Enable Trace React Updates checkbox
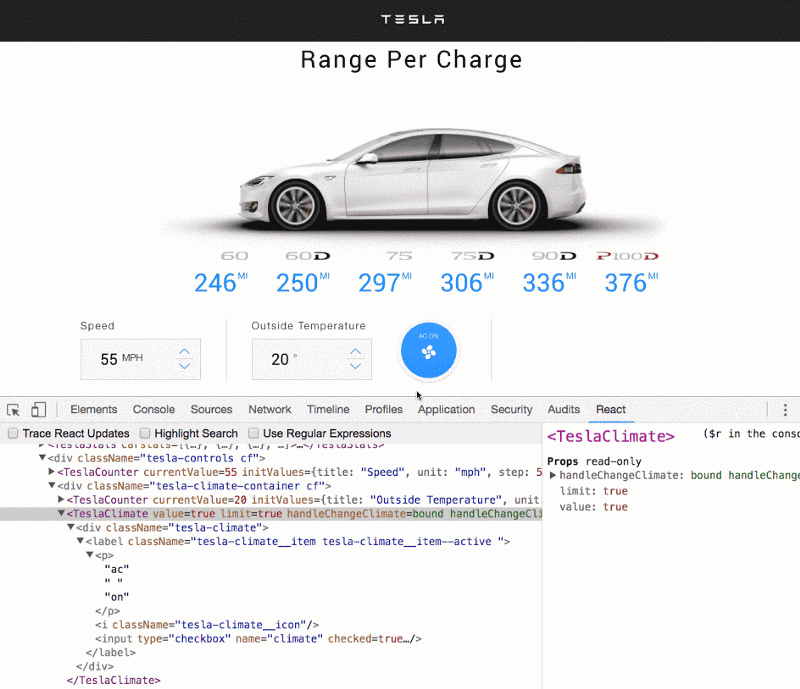800x689 pixels. point(13,434)
